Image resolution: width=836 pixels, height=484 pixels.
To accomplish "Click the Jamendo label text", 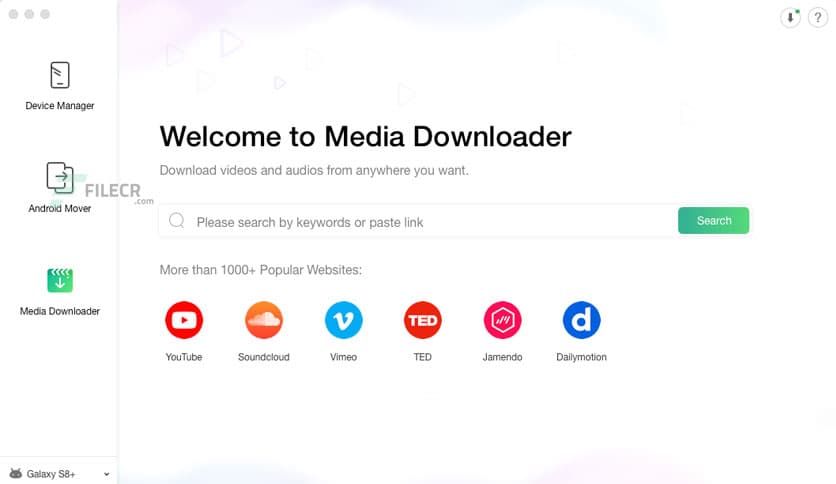I will point(502,357).
